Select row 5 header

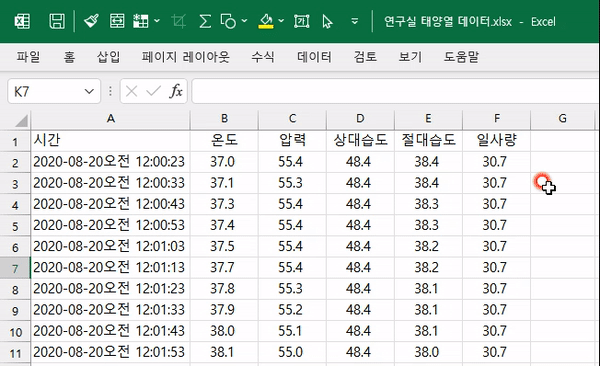pos(15,226)
